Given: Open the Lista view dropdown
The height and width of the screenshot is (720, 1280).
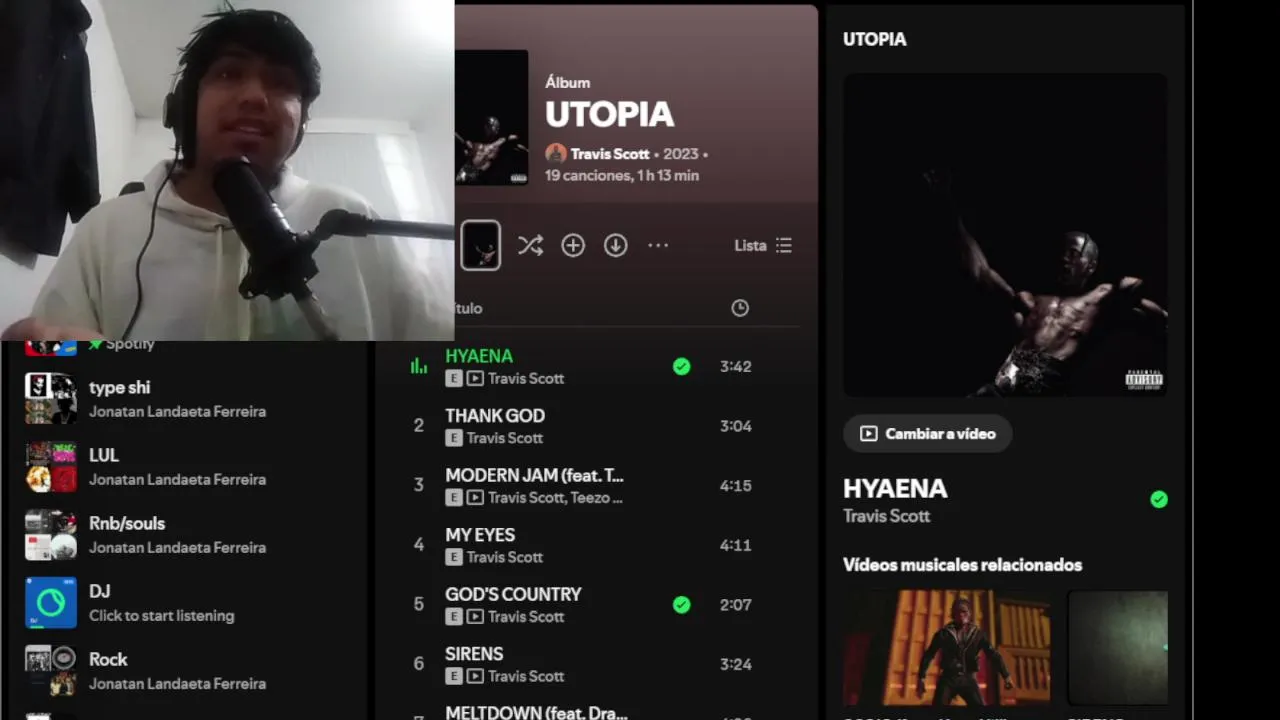Looking at the screenshot, I should click(x=763, y=245).
